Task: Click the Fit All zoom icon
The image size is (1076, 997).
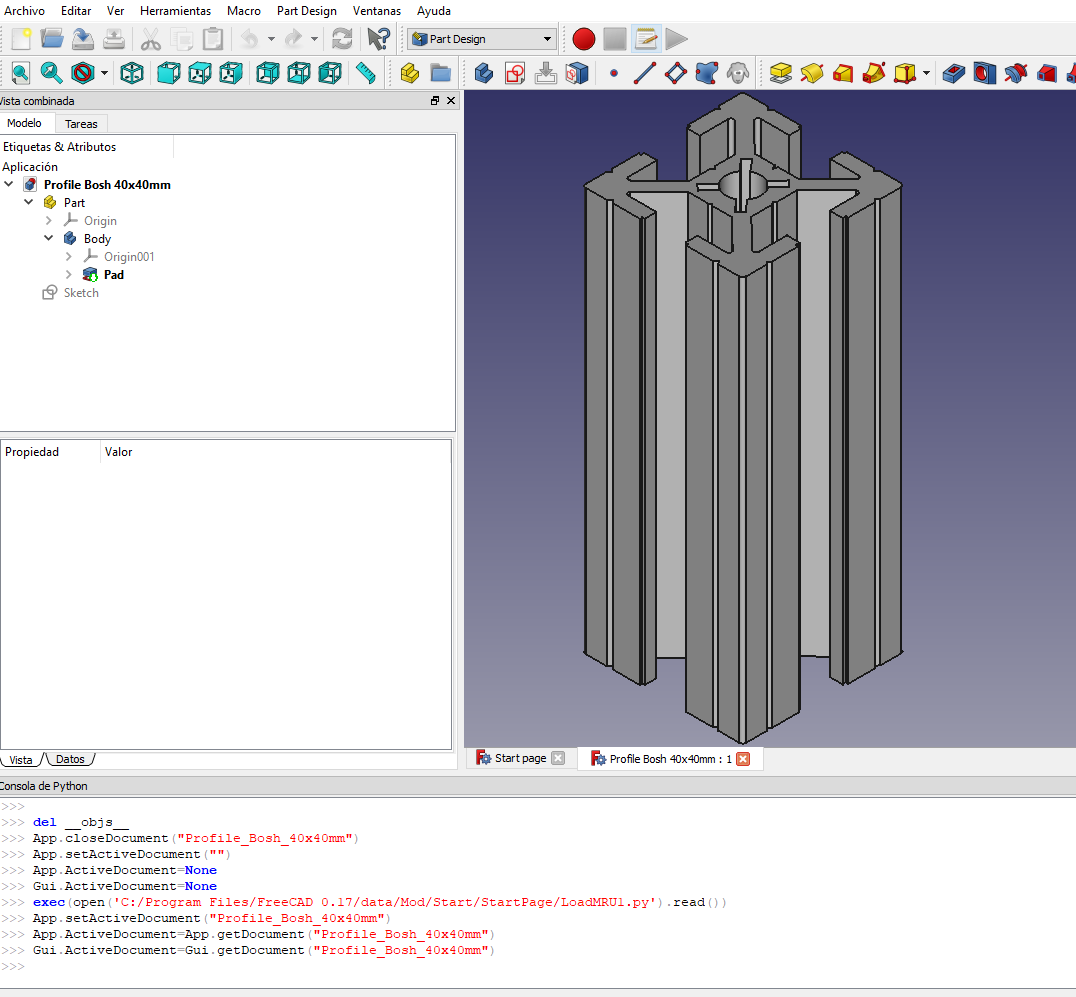Action: tap(21, 73)
